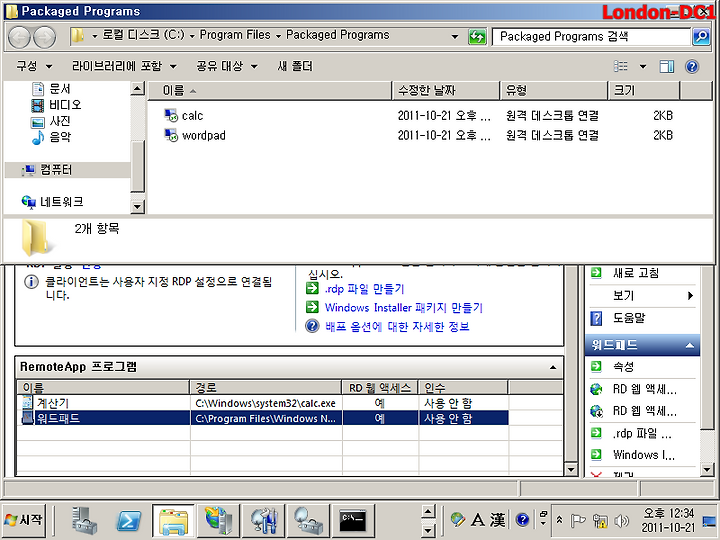Screen dimensions: 720x540
Task: Toggle the preview pane icon
Action: click(667, 67)
